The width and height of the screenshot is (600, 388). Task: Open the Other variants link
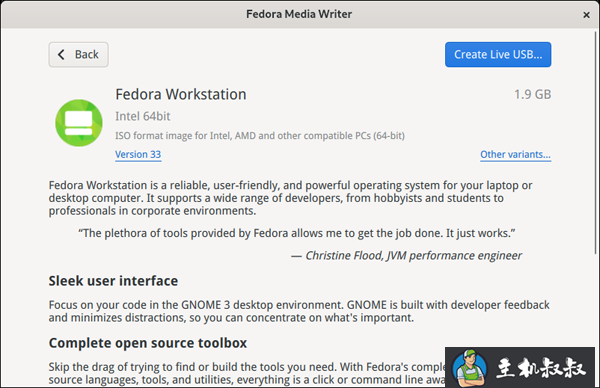515,154
